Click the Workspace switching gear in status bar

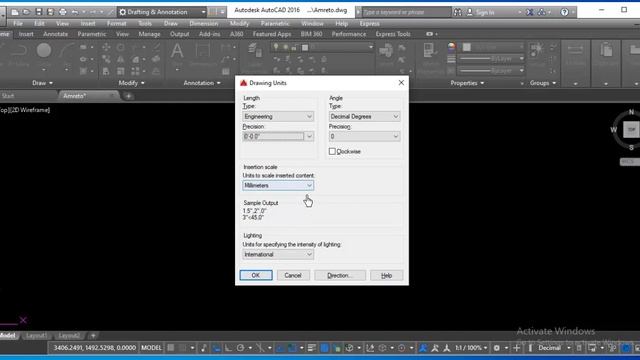point(496,348)
